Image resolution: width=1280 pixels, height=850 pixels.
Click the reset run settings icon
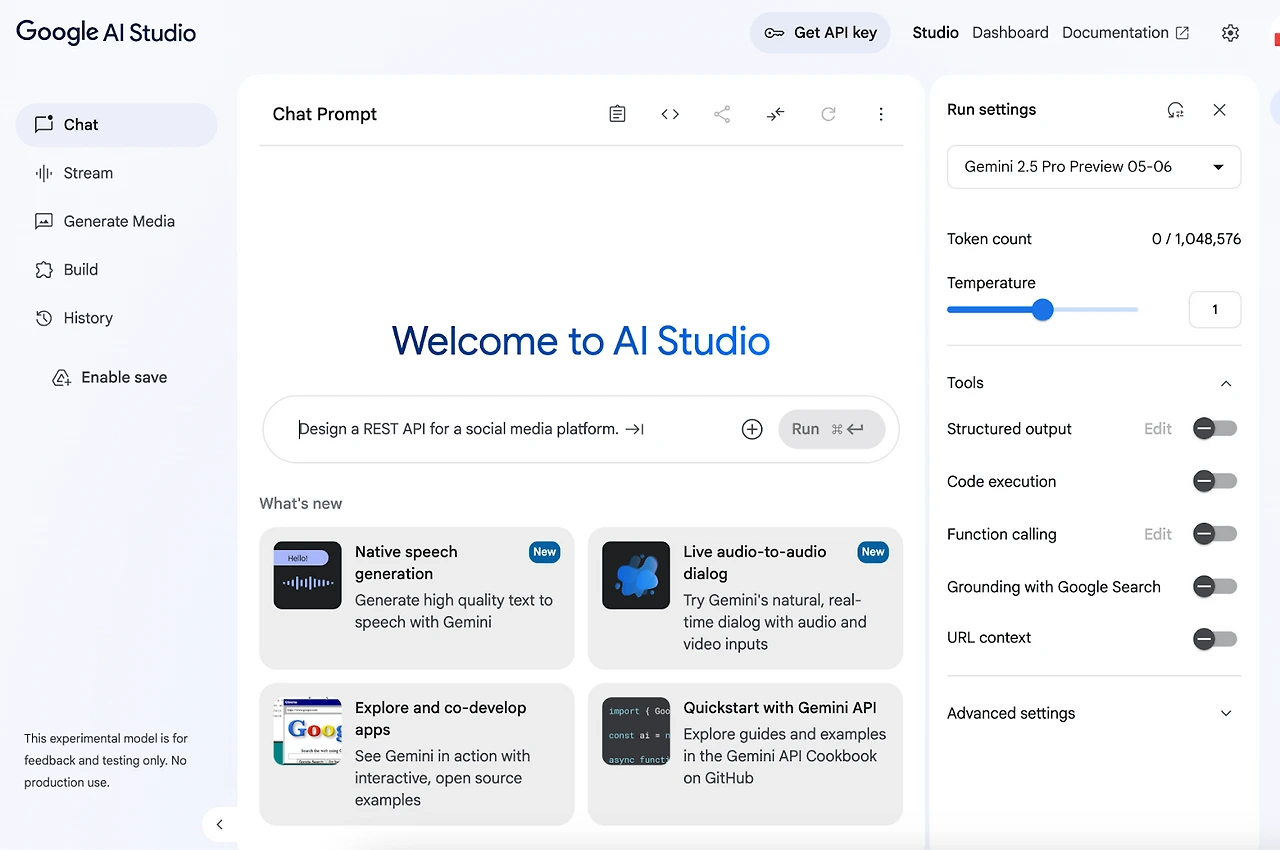click(1176, 110)
